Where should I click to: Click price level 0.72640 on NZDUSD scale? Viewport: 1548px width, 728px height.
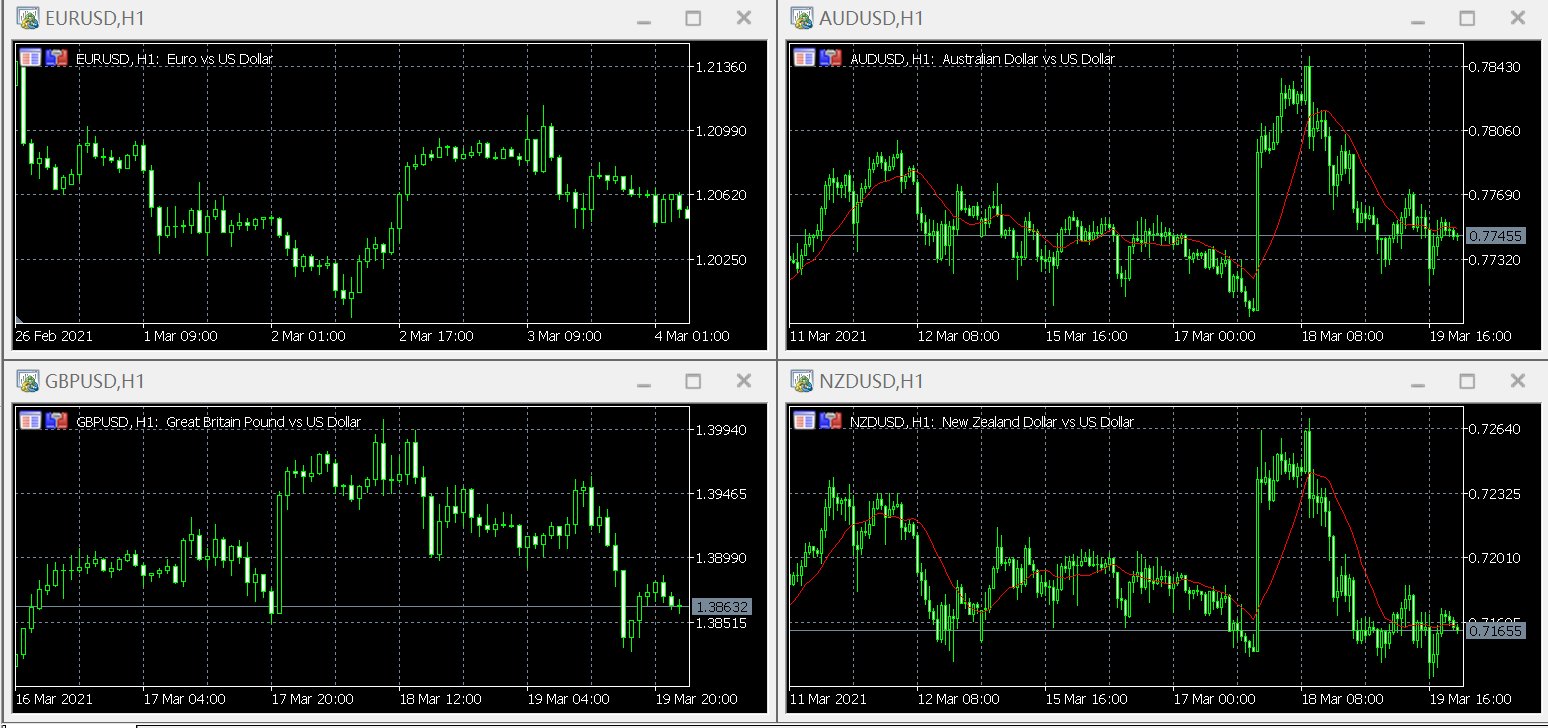tap(1495, 430)
